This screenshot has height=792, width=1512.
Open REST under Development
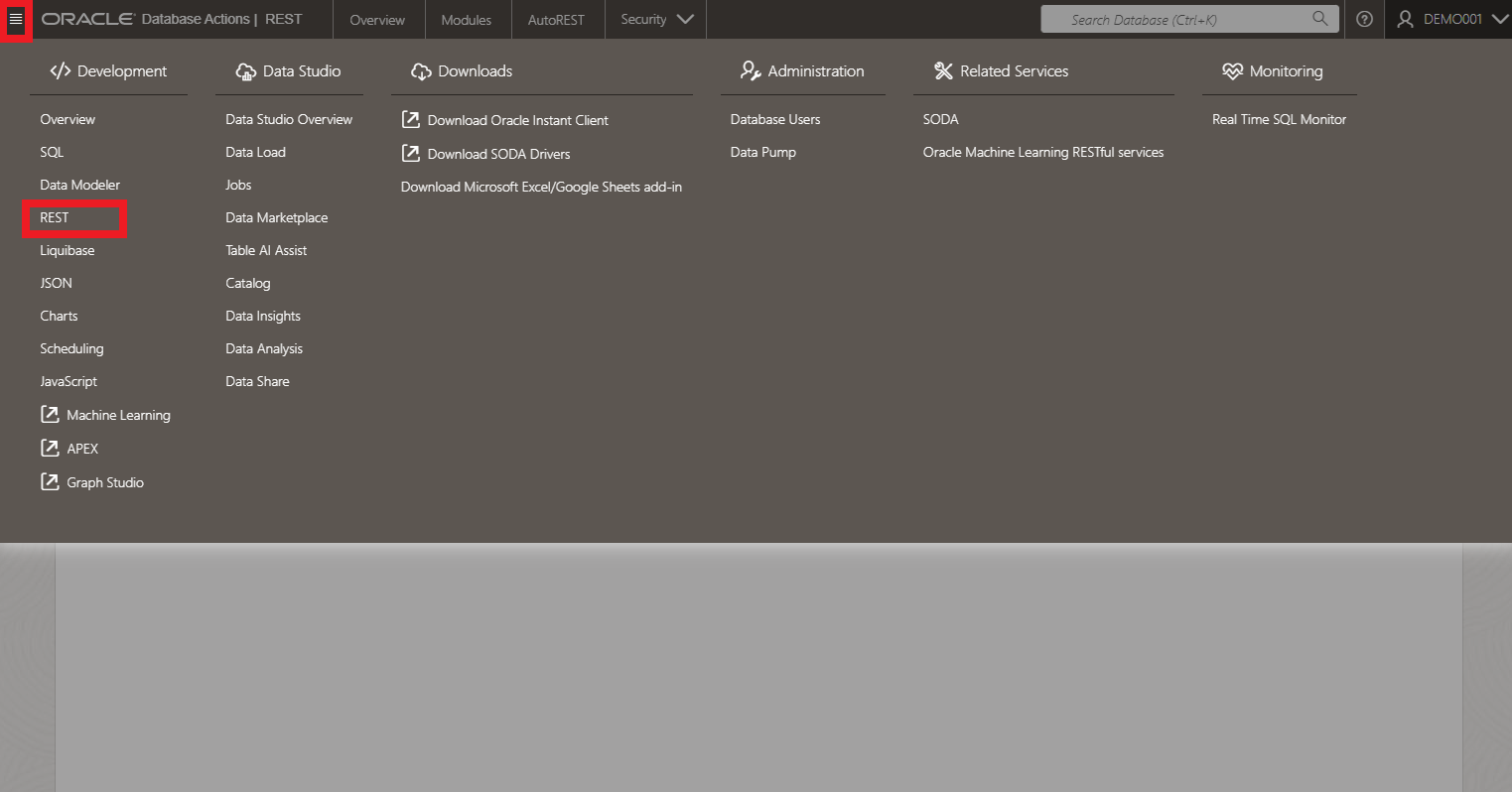click(x=55, y=217)
